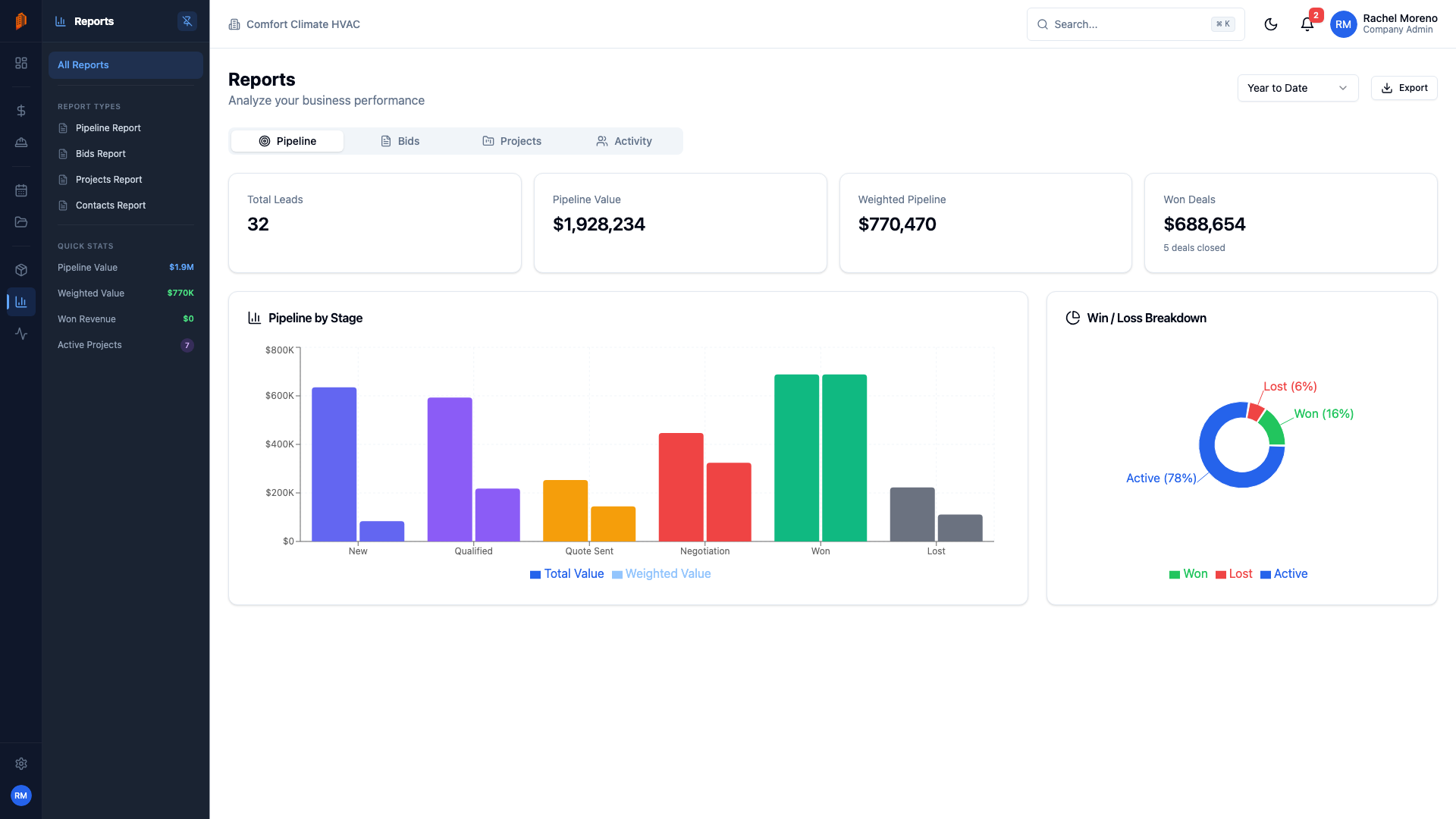Screen dimensions: 1456x819
Task: Open the Year to Date period dropdown
Action: pos(1297,88)
